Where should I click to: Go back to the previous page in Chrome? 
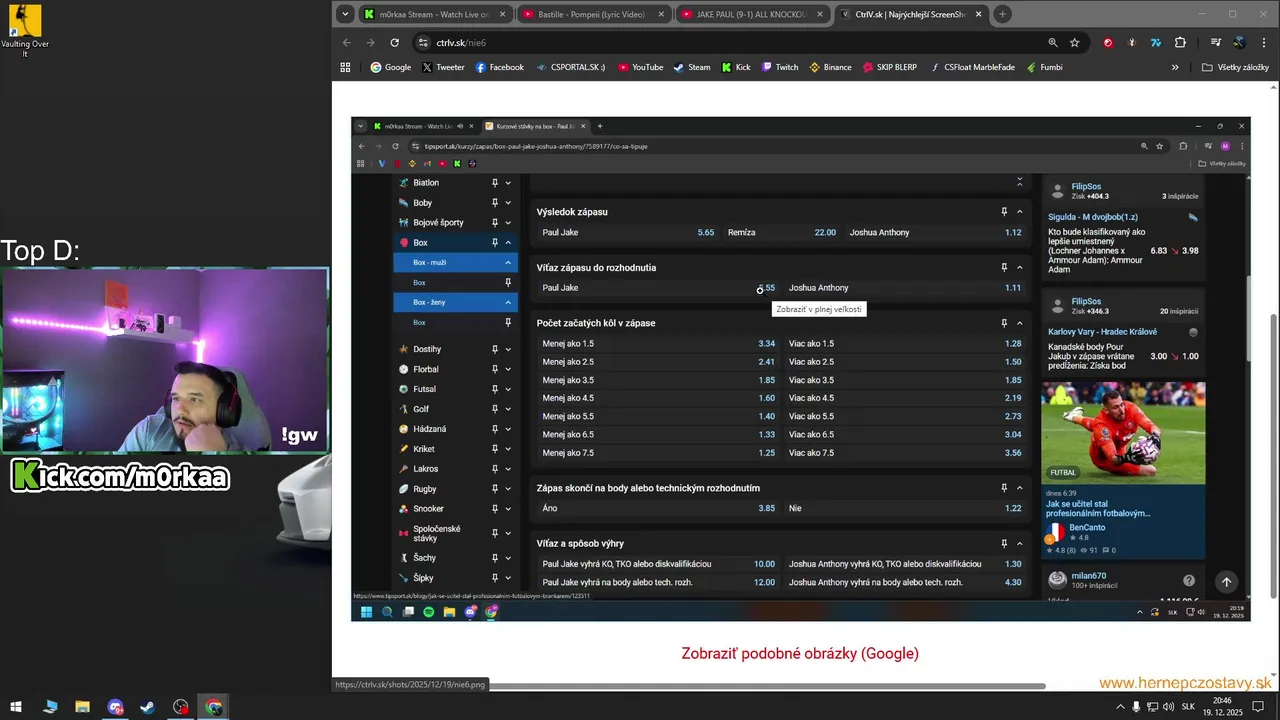click(x=347, y=43)
